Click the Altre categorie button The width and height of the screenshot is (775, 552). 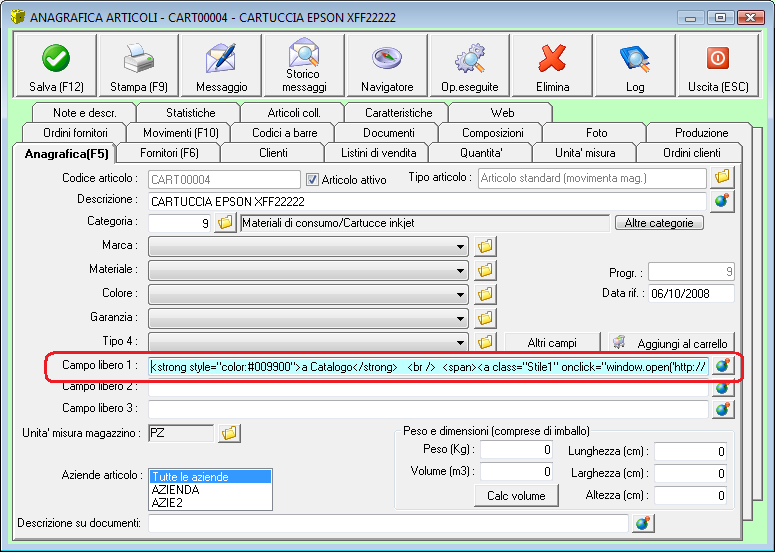click(x=659, y=223)
